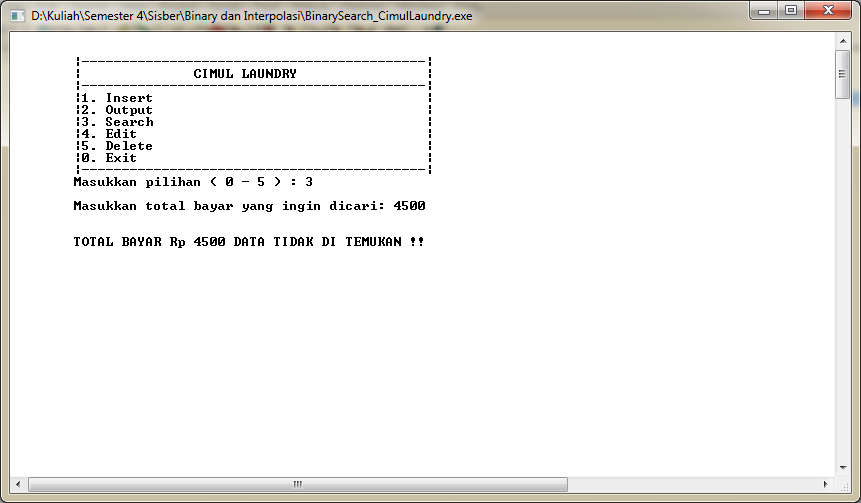Click the '3. Search' menu line

[x=118, y=122]
